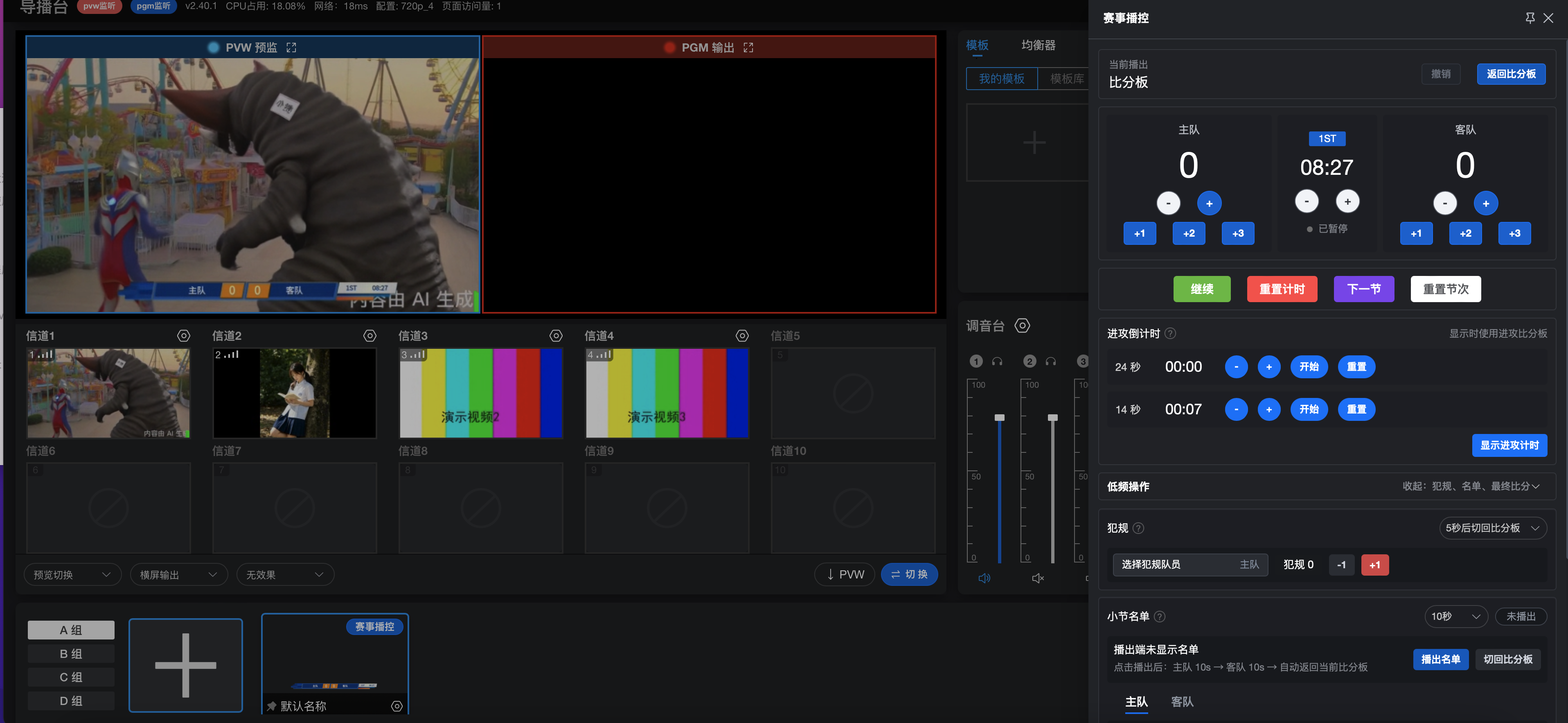Screen dimensions: 1568x723
Task: Toggle pvw监听 monitoring
Action: pyautogui.click(x=99, y=6)
